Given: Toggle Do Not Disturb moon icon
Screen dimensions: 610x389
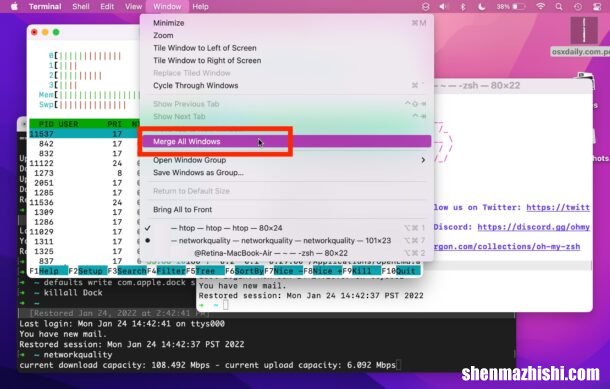Looking at the screenshot, I should (481, 7).
